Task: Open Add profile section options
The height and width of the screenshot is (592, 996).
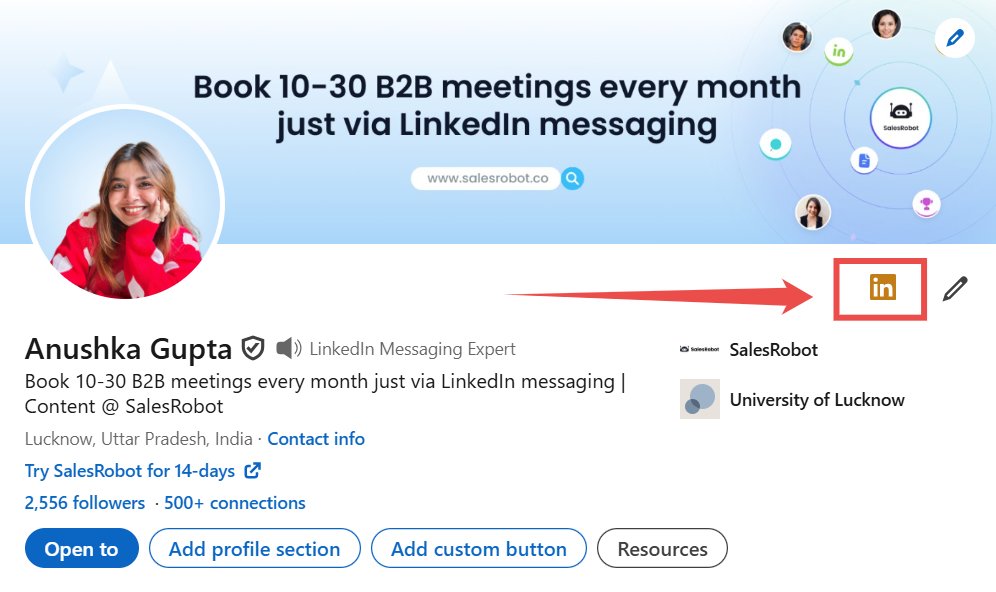Action: [254, 548]
